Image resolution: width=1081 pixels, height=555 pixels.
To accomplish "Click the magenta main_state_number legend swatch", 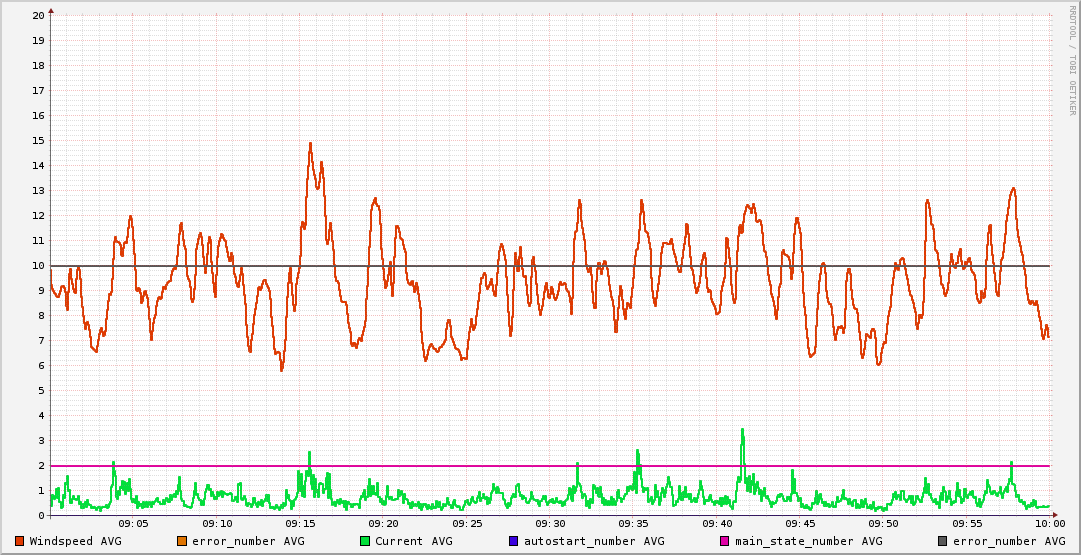I will point(725,541).
